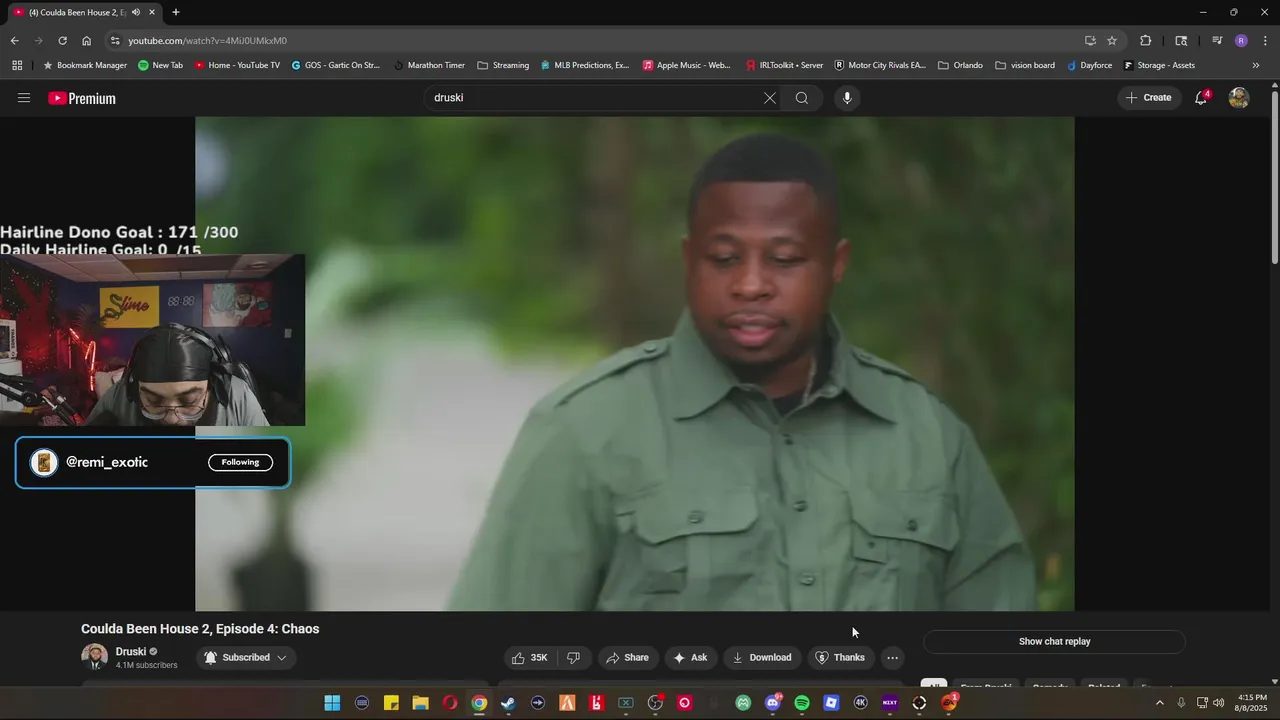This screenshot has width=1280, height=720.
Task: Go to YouTube Premium home logo
Action: (x=82, y=98)
